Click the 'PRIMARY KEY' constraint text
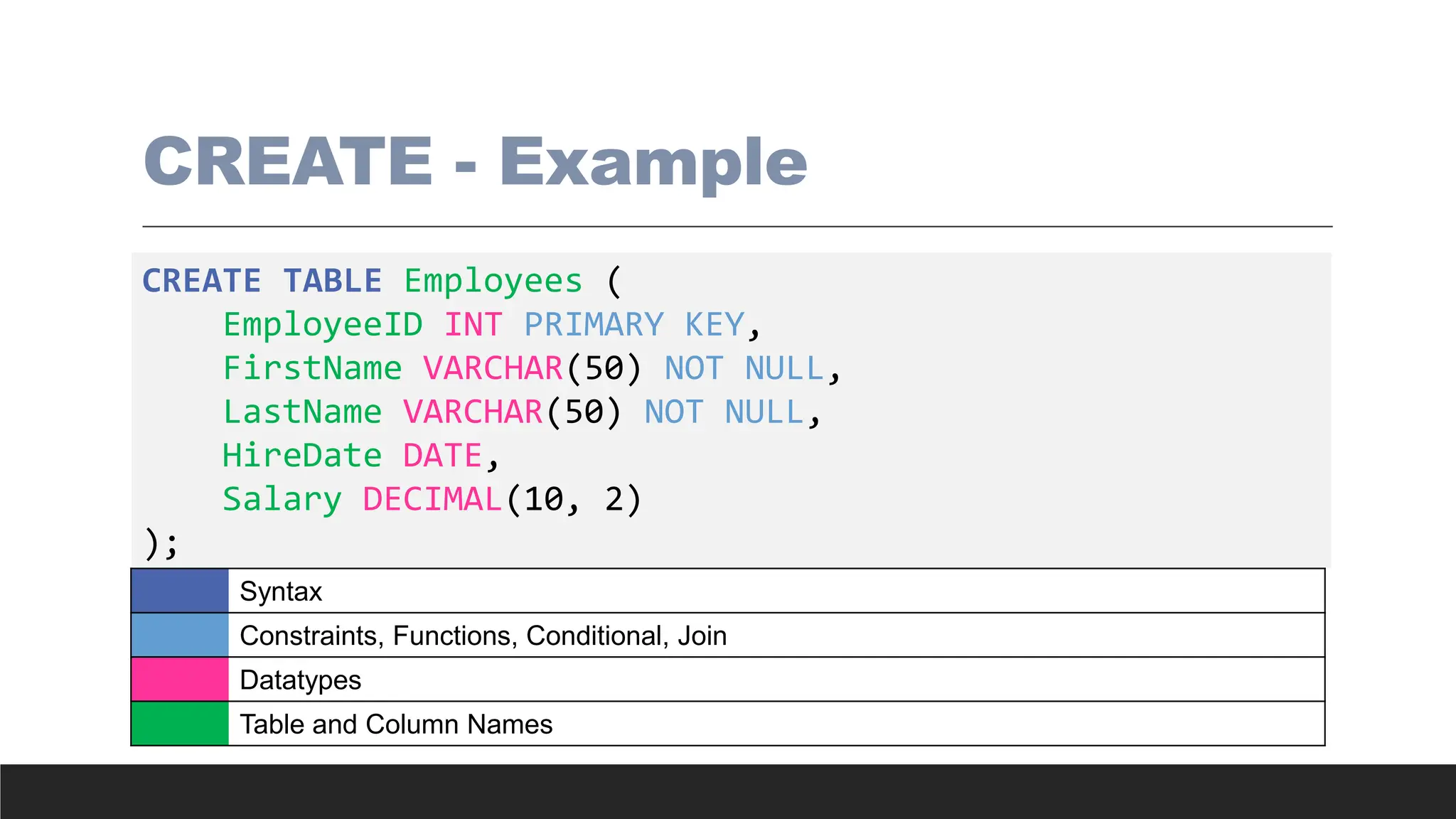Image resolution: width=1456 pixels, height=819 pixels. click(x=634, y=325)
